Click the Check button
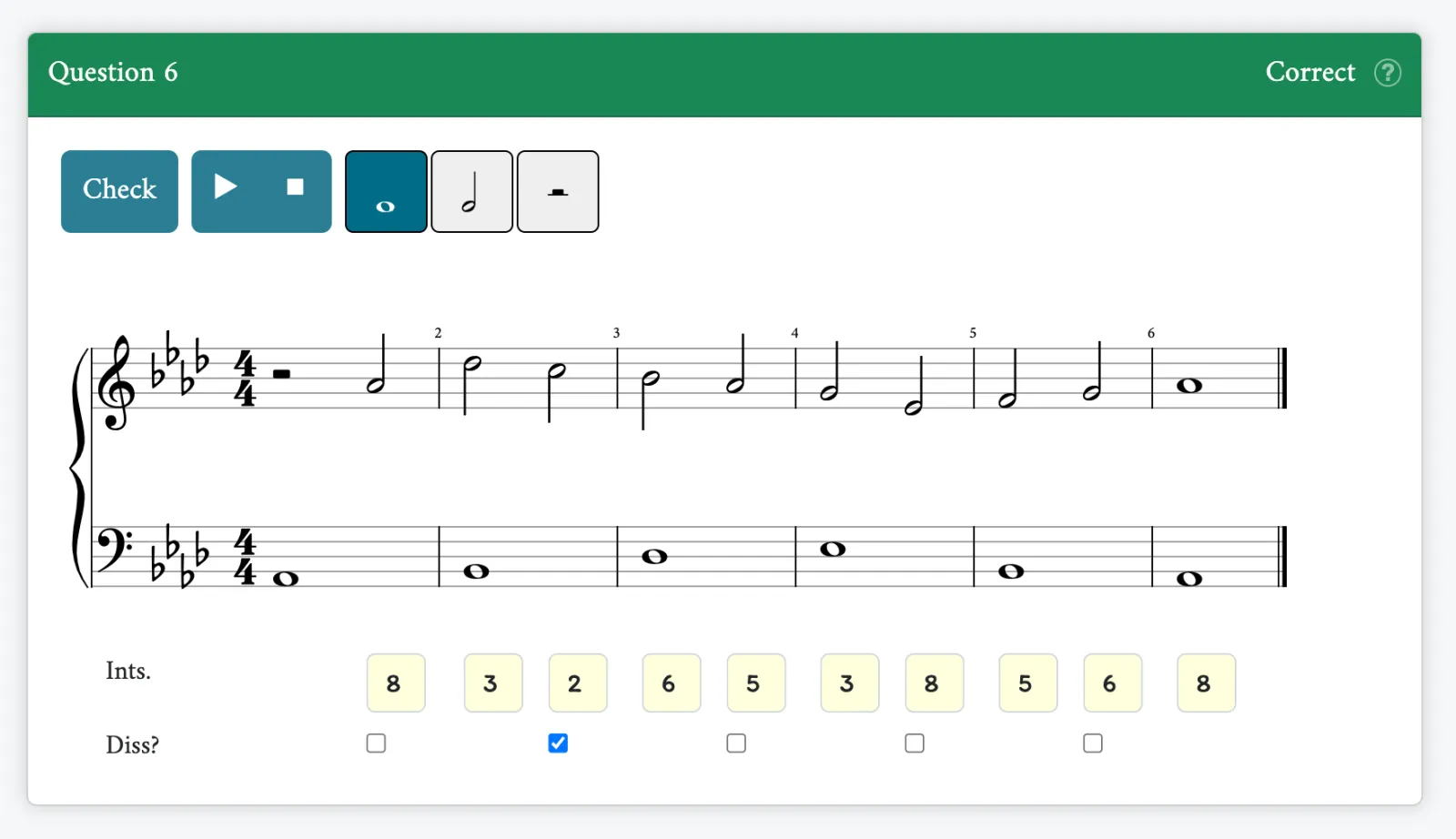1456x839 pixels. 119,191
